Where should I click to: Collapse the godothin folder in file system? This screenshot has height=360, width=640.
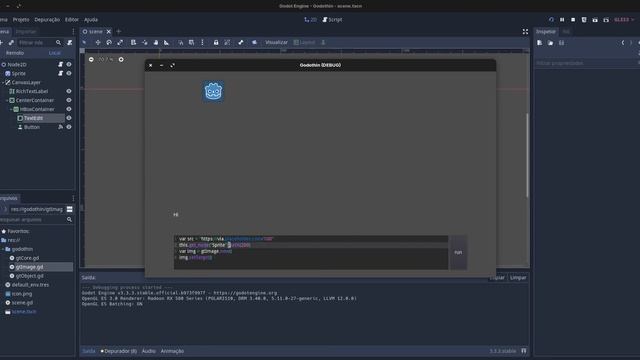3,249
